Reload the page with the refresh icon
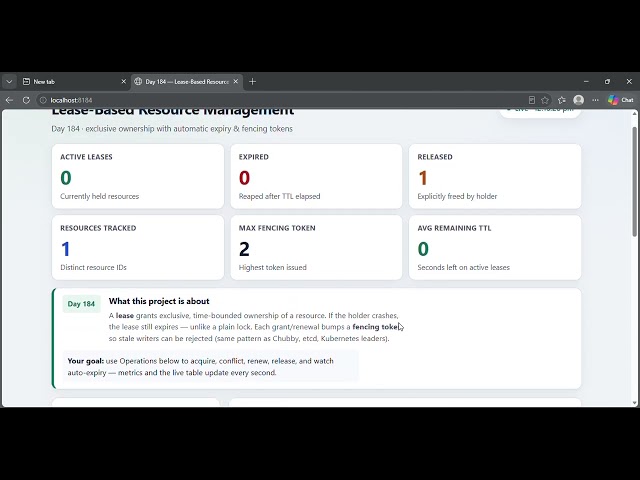 pyautogui.click(x=26, y=100)
